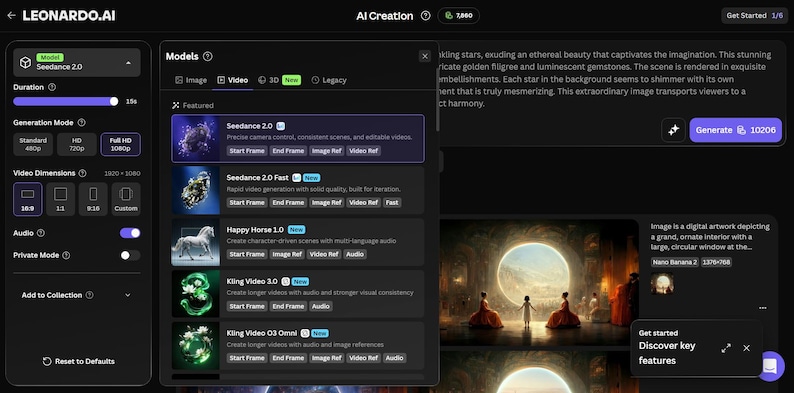The height and width of the screenshot is (393, 794).
Task: Click the Add to Collection help icon
Action: click(90, 295)
